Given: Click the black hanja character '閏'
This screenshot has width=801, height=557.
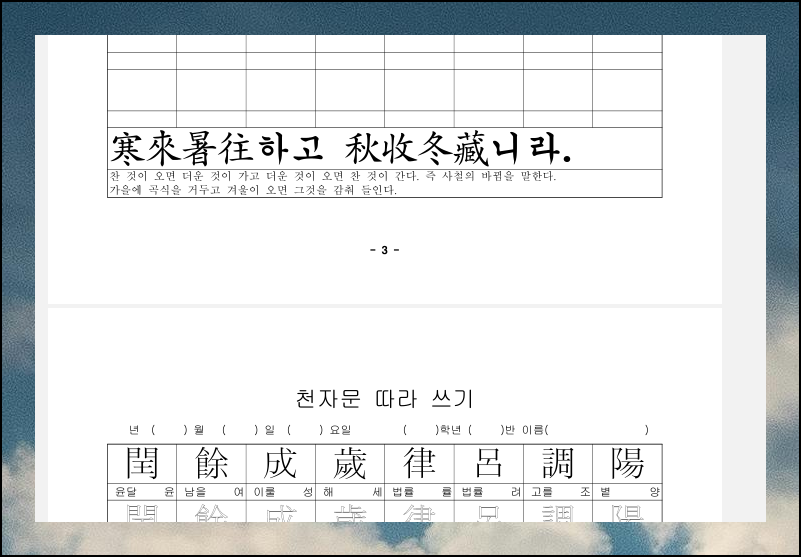Looking at the screenshot, I should (x=142, y=463).
